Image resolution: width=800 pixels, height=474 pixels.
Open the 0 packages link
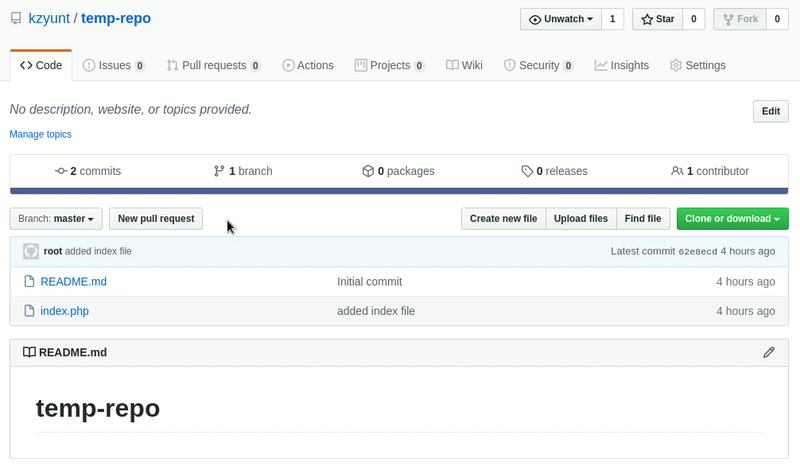click(398, 171)
